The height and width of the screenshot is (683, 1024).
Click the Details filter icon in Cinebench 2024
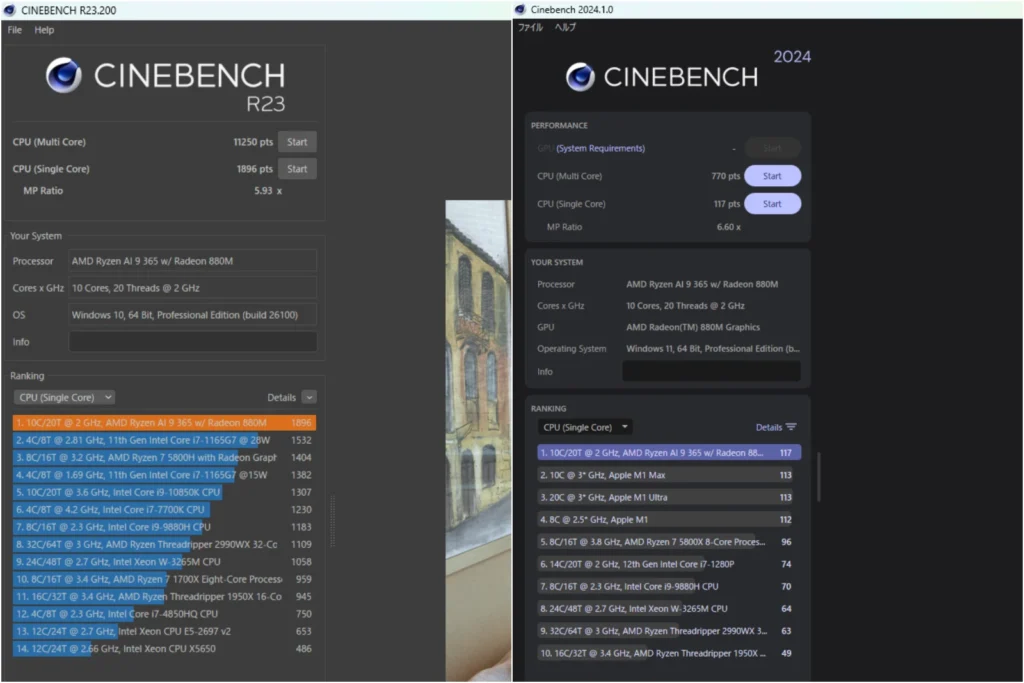[791, 427]
